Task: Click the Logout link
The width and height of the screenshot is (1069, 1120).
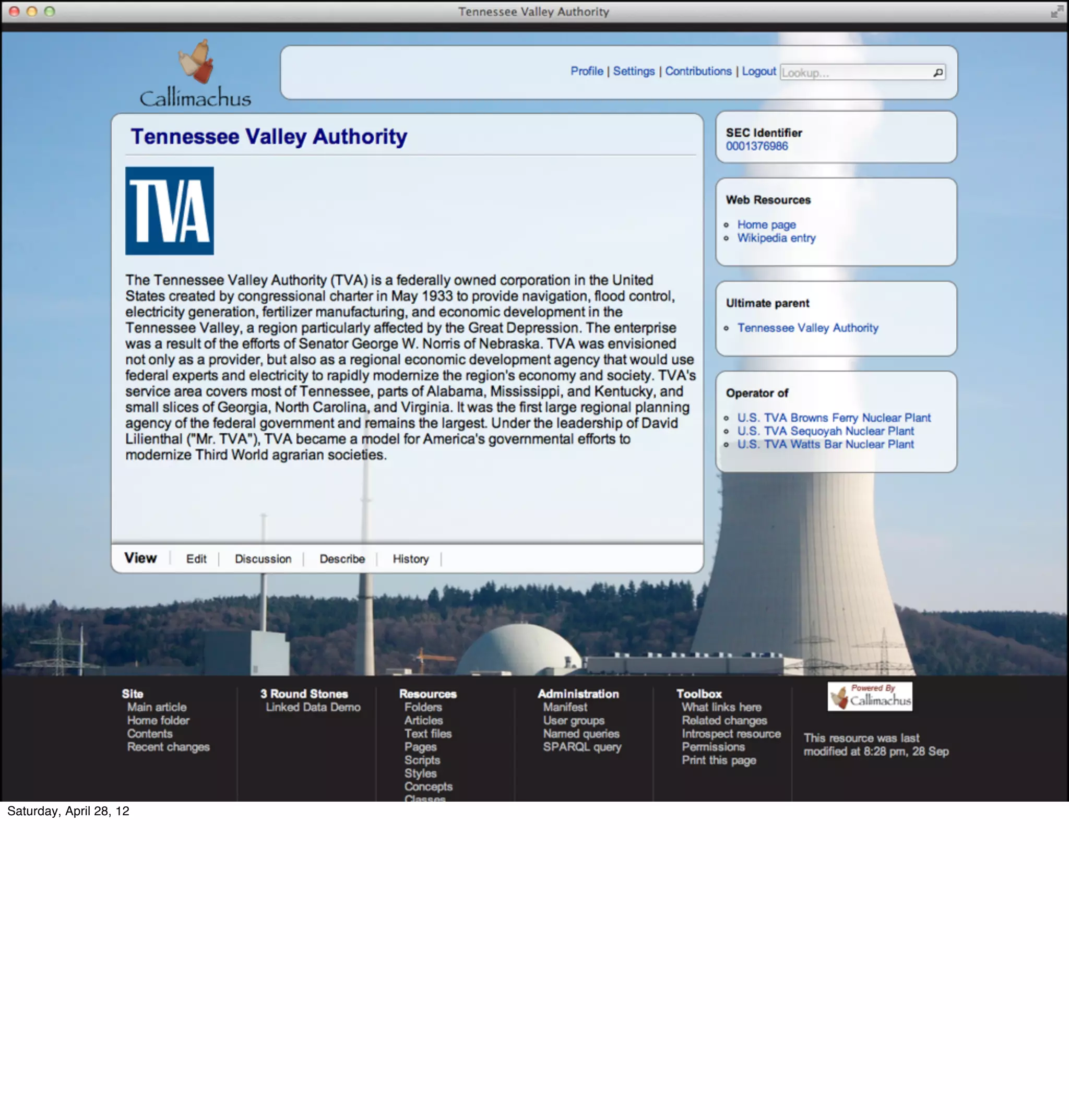Action: coord(758,71)
